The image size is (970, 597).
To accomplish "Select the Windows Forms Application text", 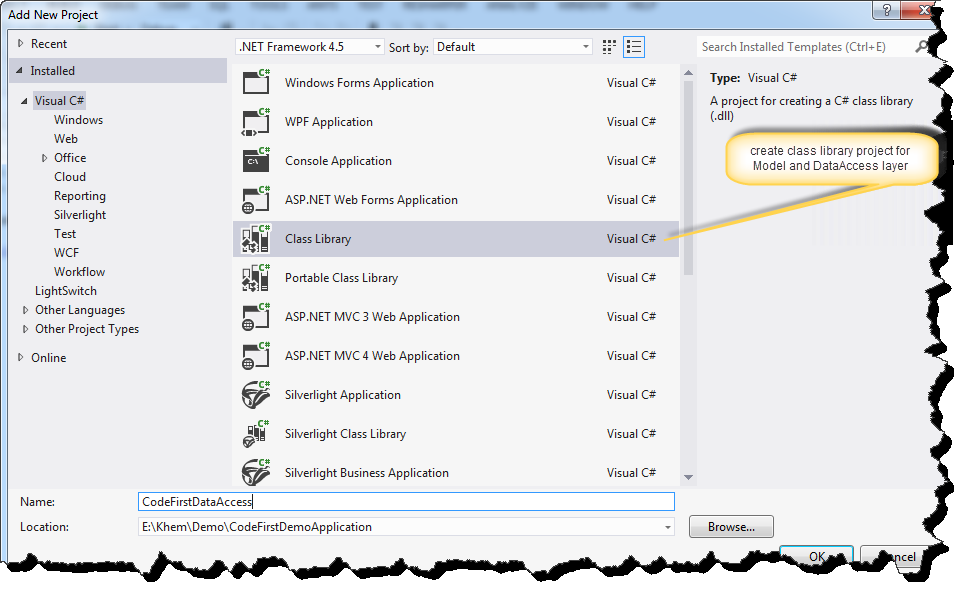I will pos(359,83).
